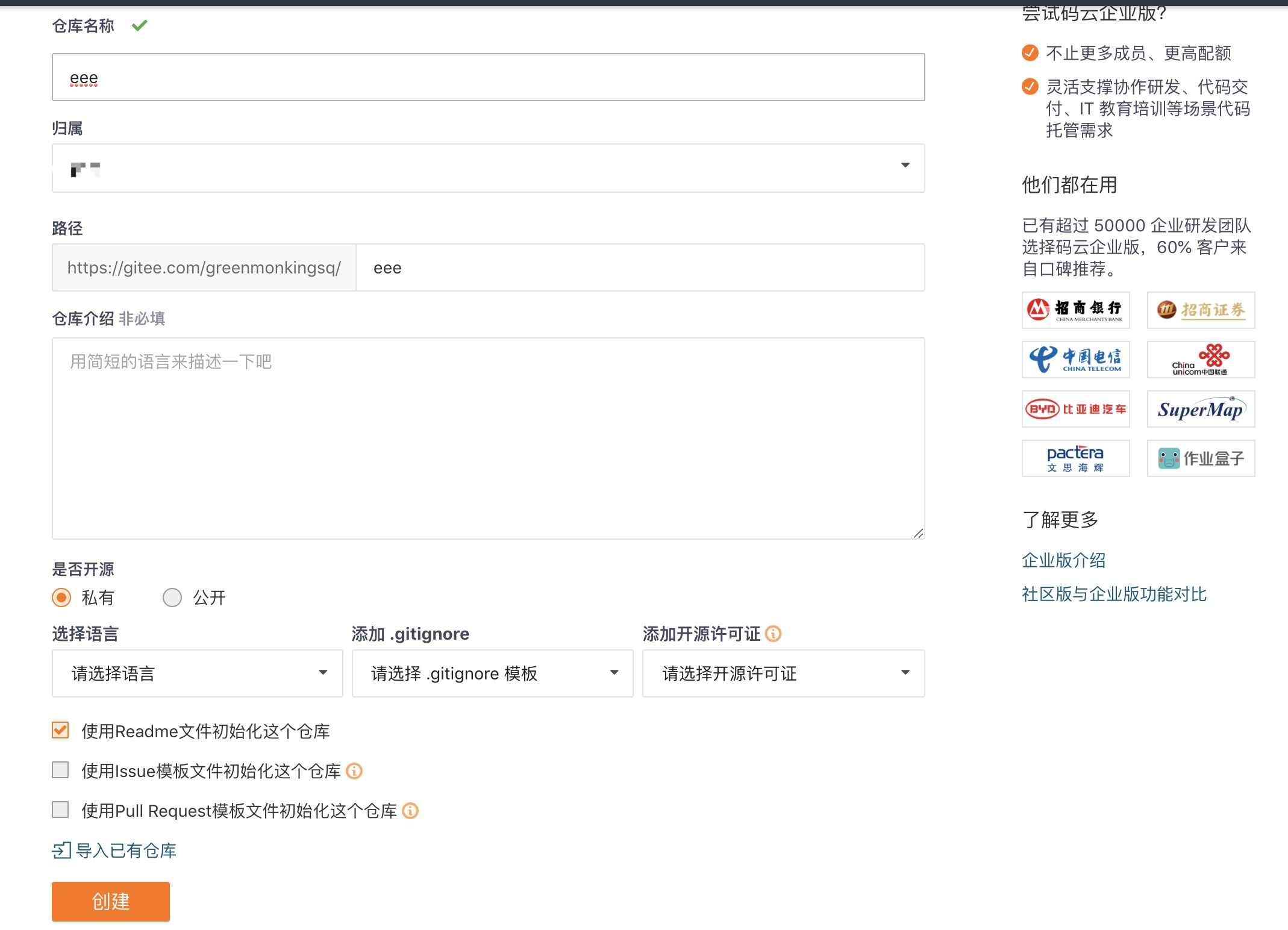Click the SuperMap logo
The height and width of the screenshot is (930, 1288).
(1201, 409)
